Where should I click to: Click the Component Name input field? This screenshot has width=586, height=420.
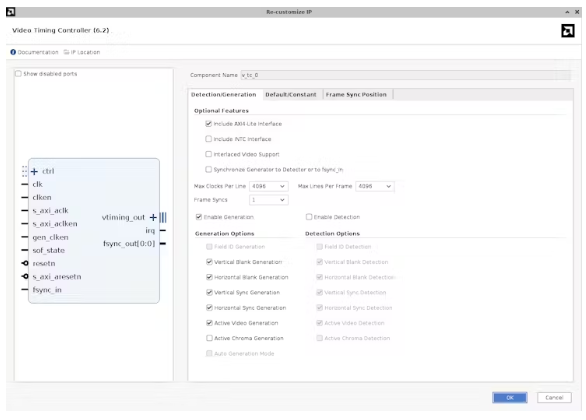point(406,75)
